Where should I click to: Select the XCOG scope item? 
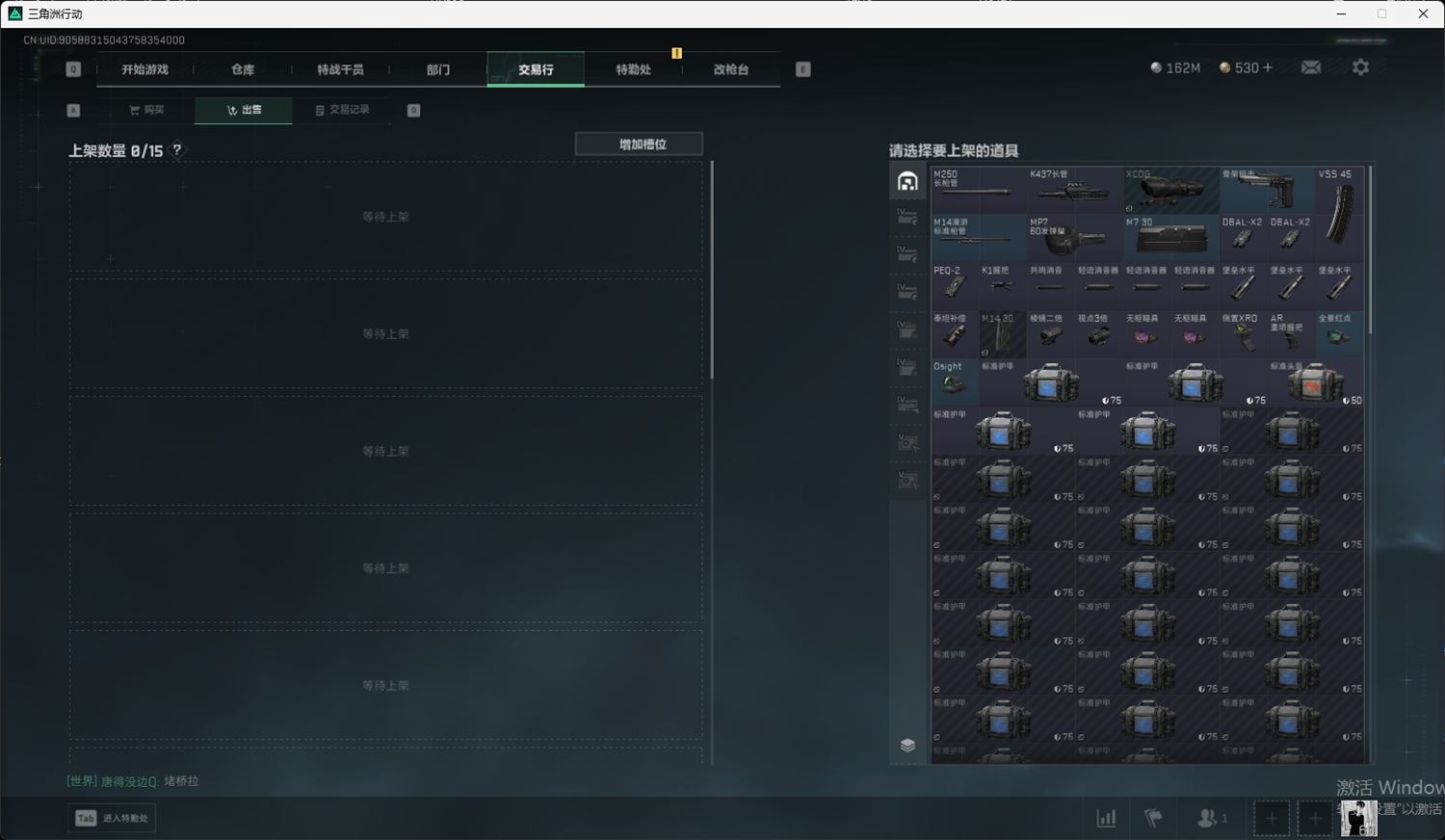(1170, 190)
